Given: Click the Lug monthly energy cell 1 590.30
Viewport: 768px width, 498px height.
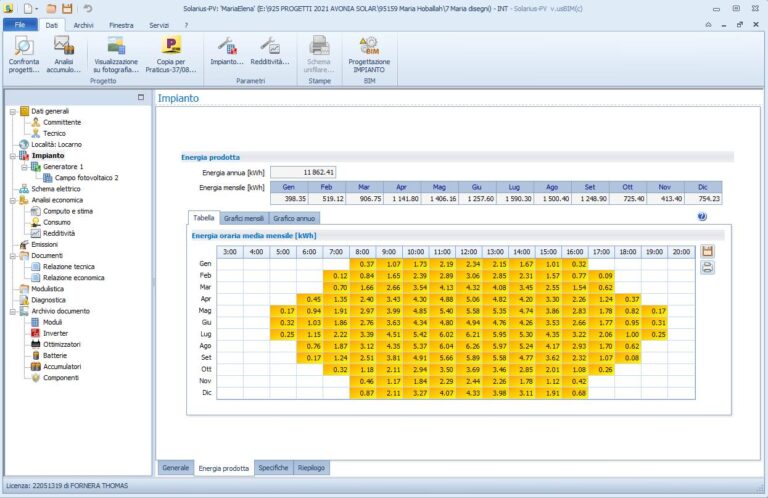Looking at the screenshot, I should [x=514, y=199].
